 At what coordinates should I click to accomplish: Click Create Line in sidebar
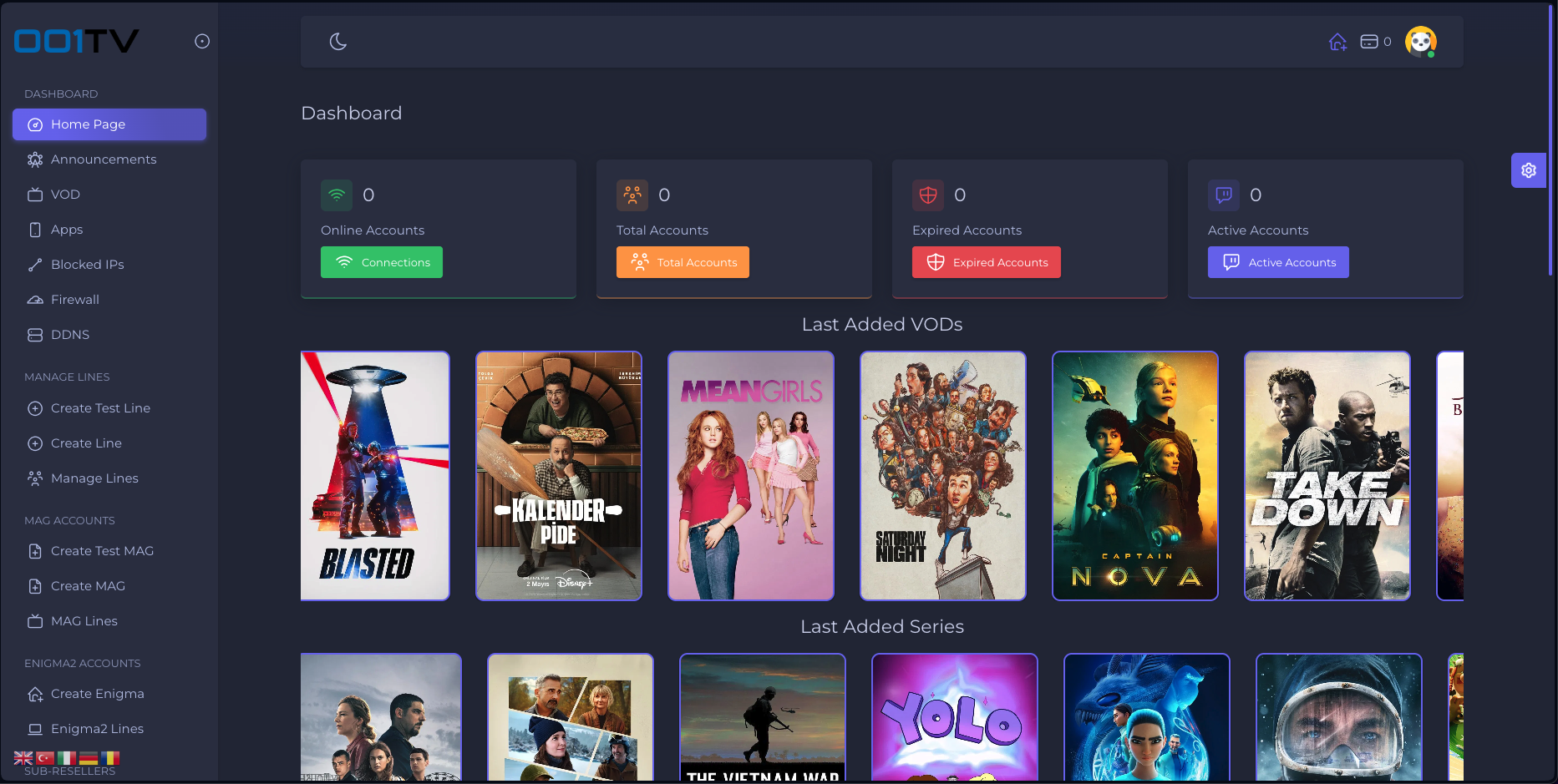coord(109,443)
